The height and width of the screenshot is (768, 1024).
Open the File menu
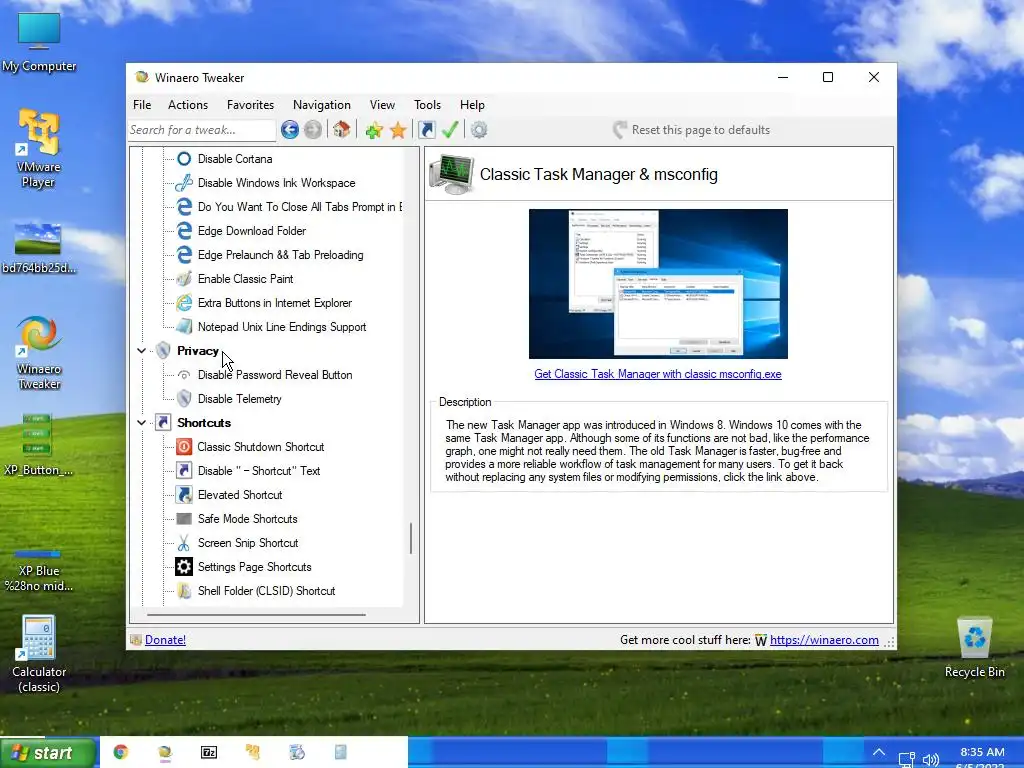pyautogui.click(x=142, y=104)
